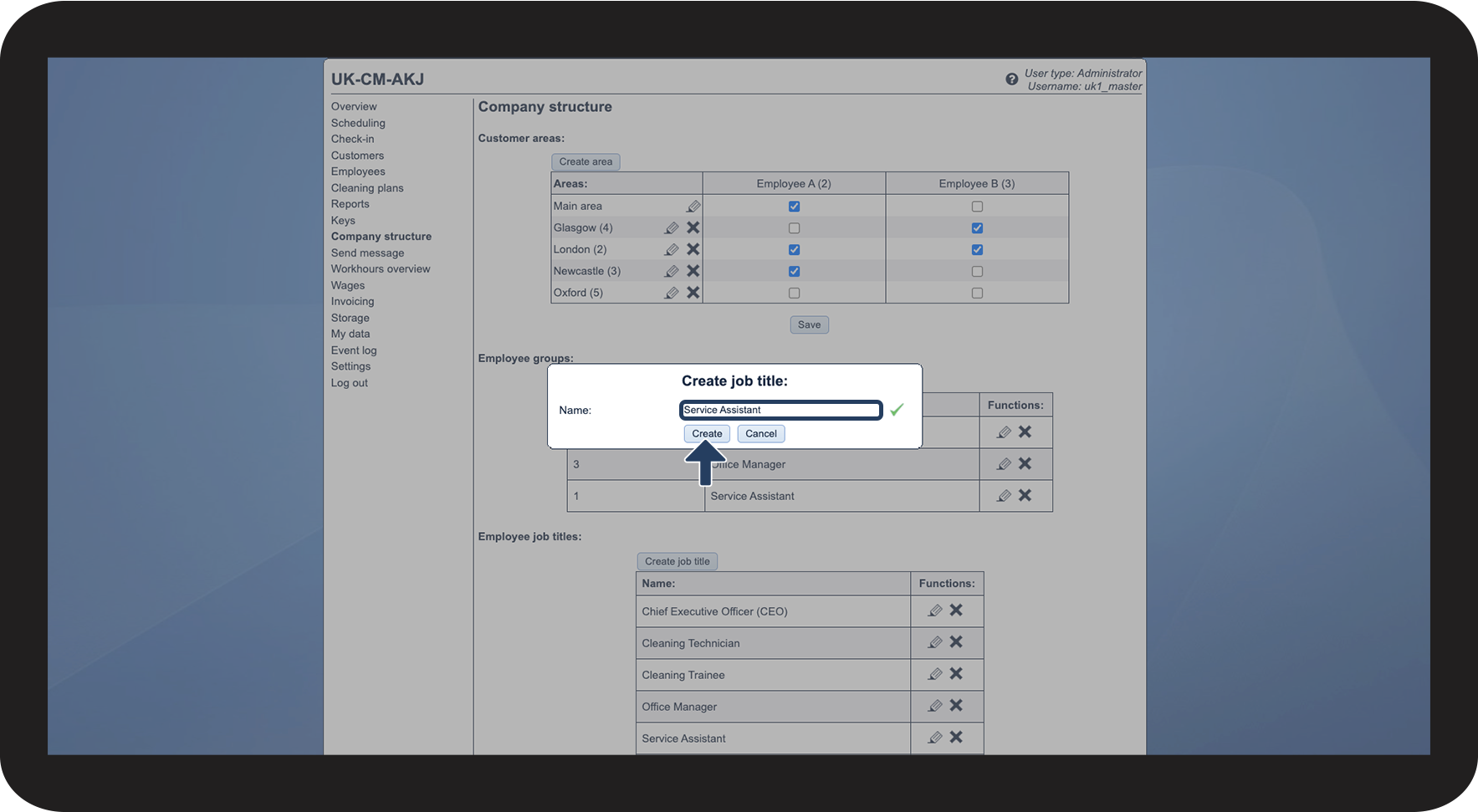Select Company structure in the sidebar
This screenshot has height=812, width=1478.
click(381, 237)
